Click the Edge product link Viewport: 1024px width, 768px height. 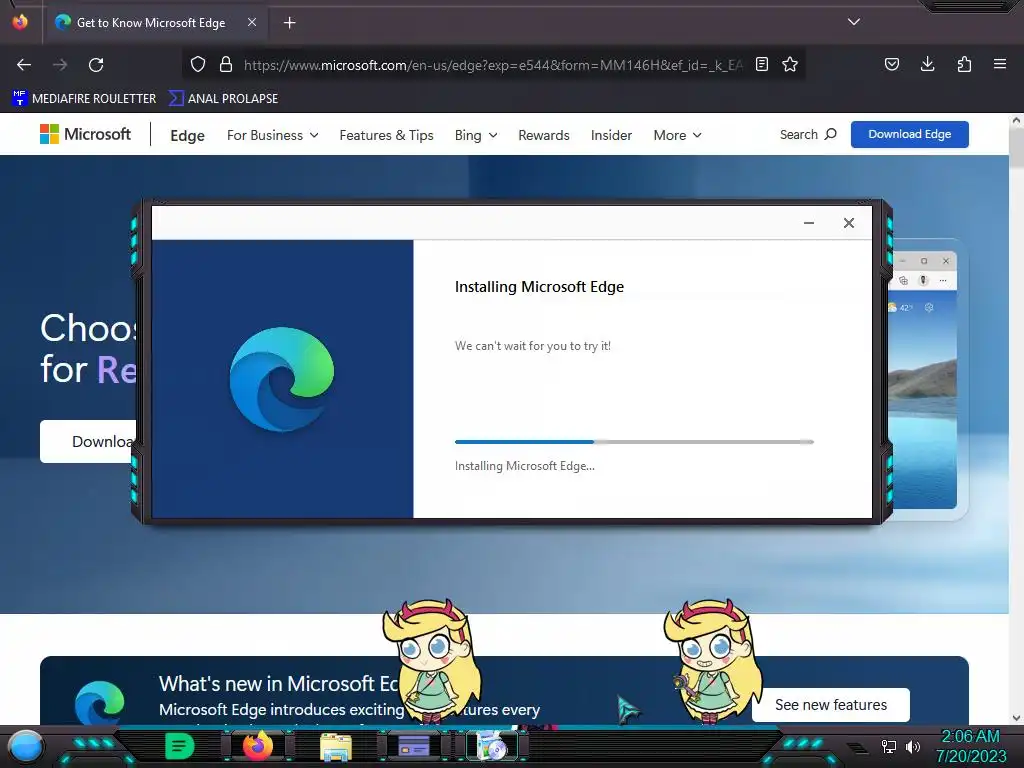point(187,135)
